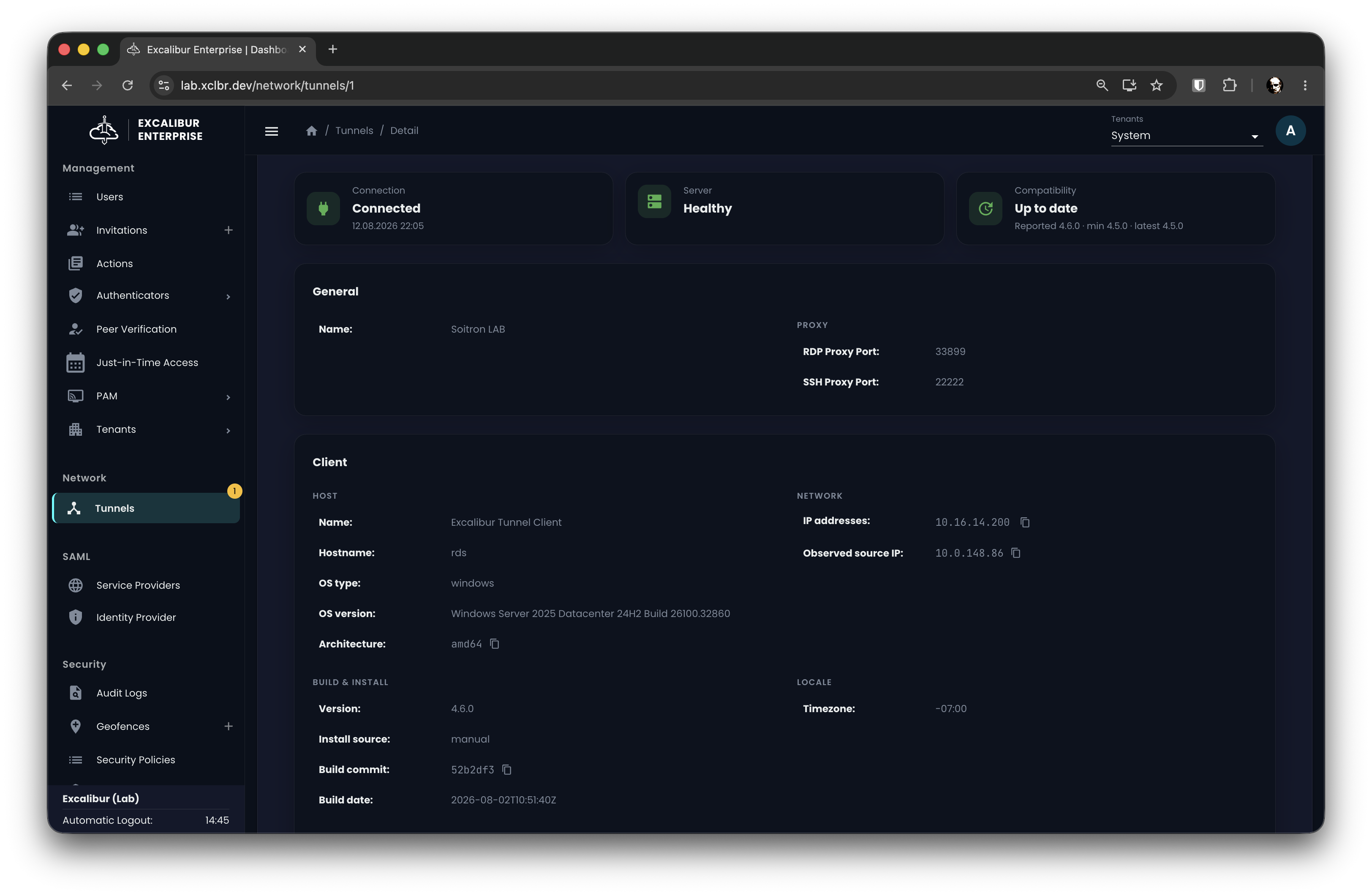Image resolution: width=1372 pixels, height=896 pixels.
Task: Click the Compatibility refresh status icon
Action: 986,208
